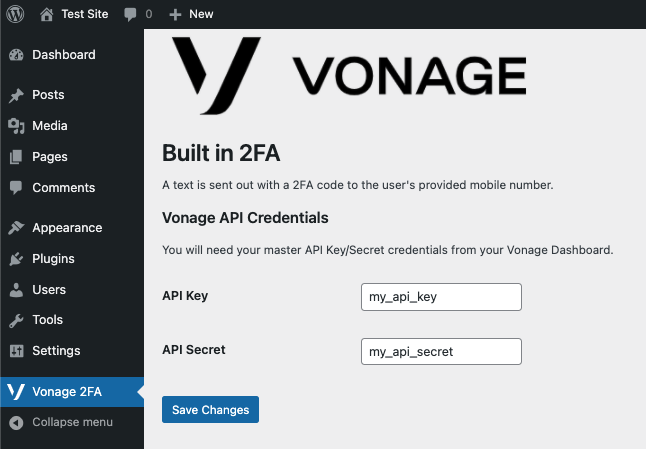
Task: Click the Pages stacked-sheets icon
Action: tap(16, 157)
